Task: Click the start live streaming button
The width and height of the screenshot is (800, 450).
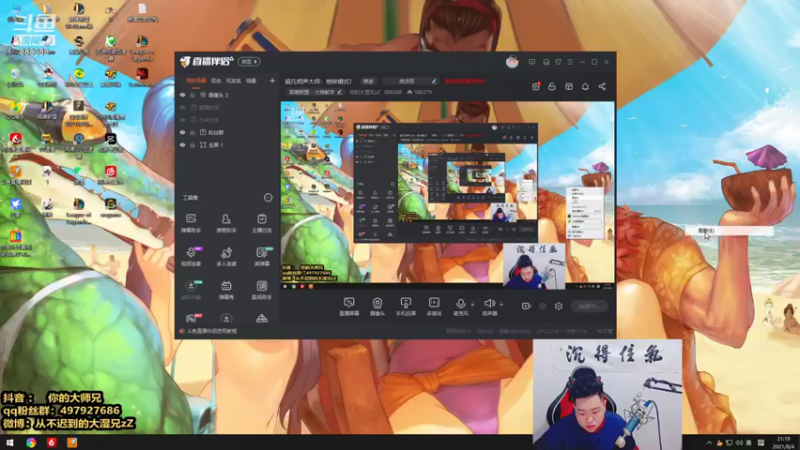Action: pyautogui.click(x=589, y=306)
